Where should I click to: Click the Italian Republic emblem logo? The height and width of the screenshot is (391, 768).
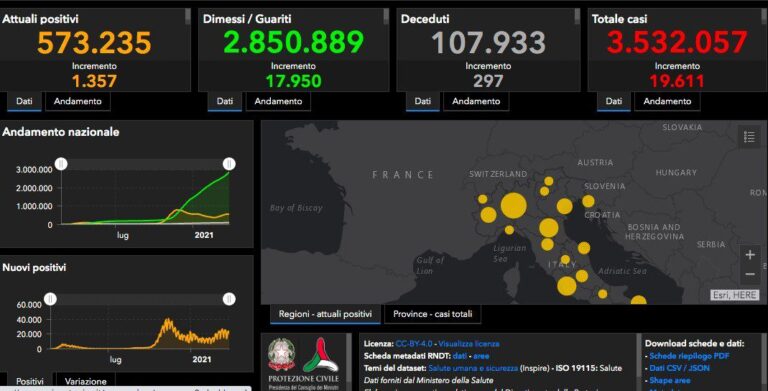tap(282, 355)
